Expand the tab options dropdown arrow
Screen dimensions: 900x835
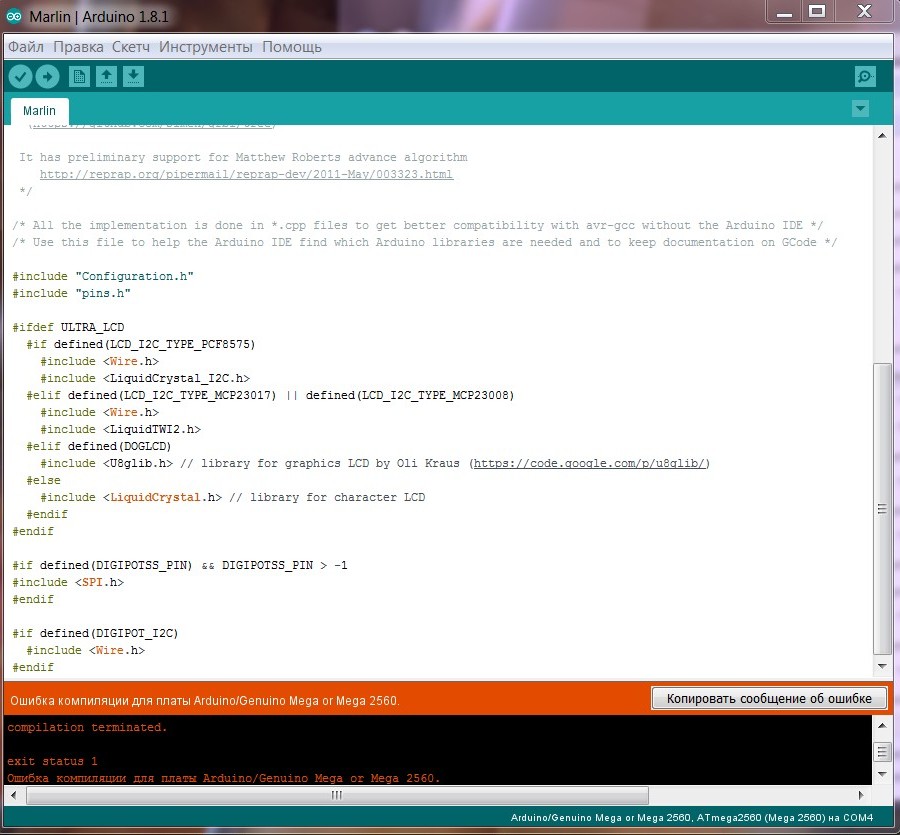(860, 108)
